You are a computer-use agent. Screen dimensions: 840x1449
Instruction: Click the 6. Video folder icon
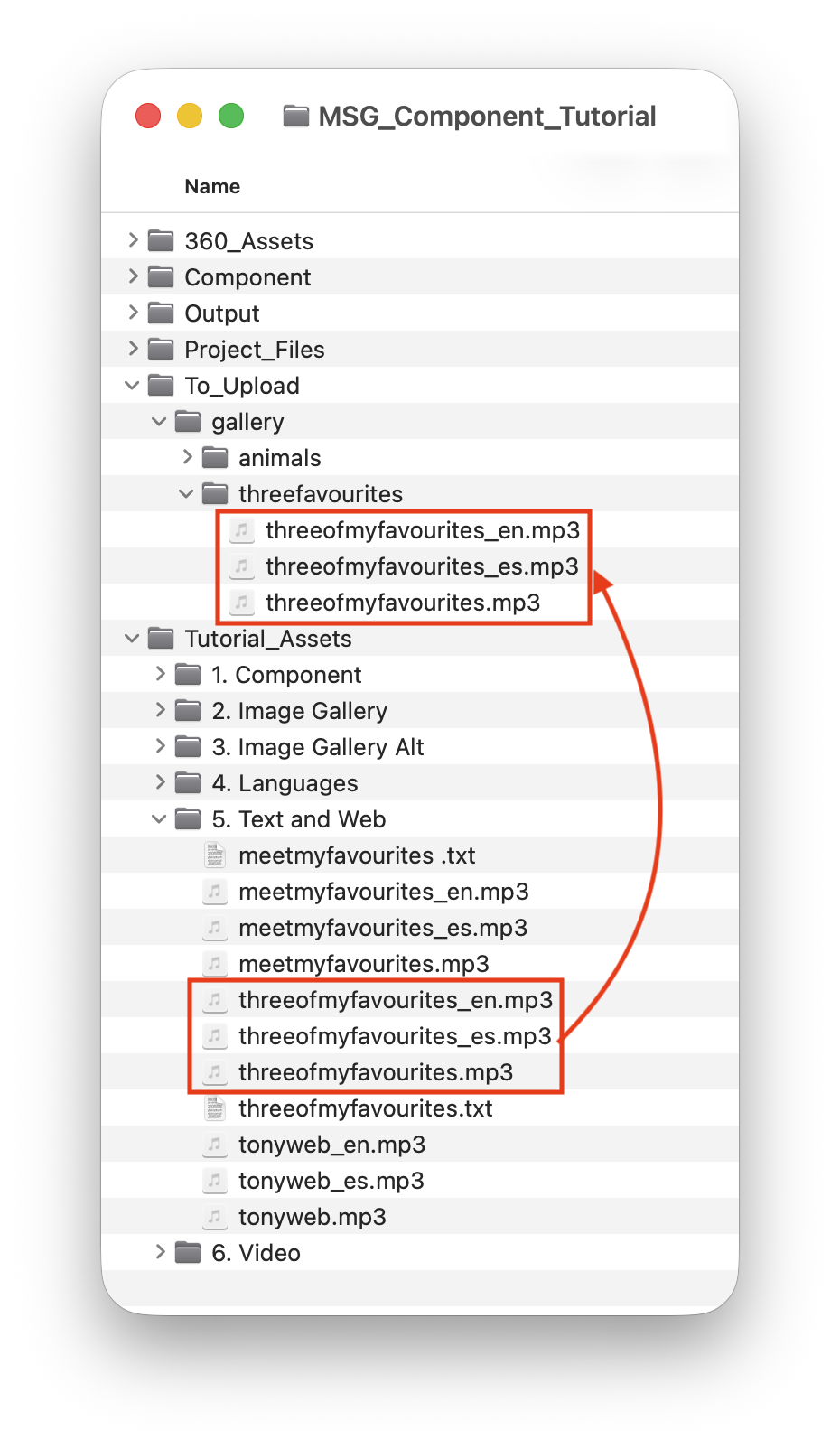(188, 1252)
